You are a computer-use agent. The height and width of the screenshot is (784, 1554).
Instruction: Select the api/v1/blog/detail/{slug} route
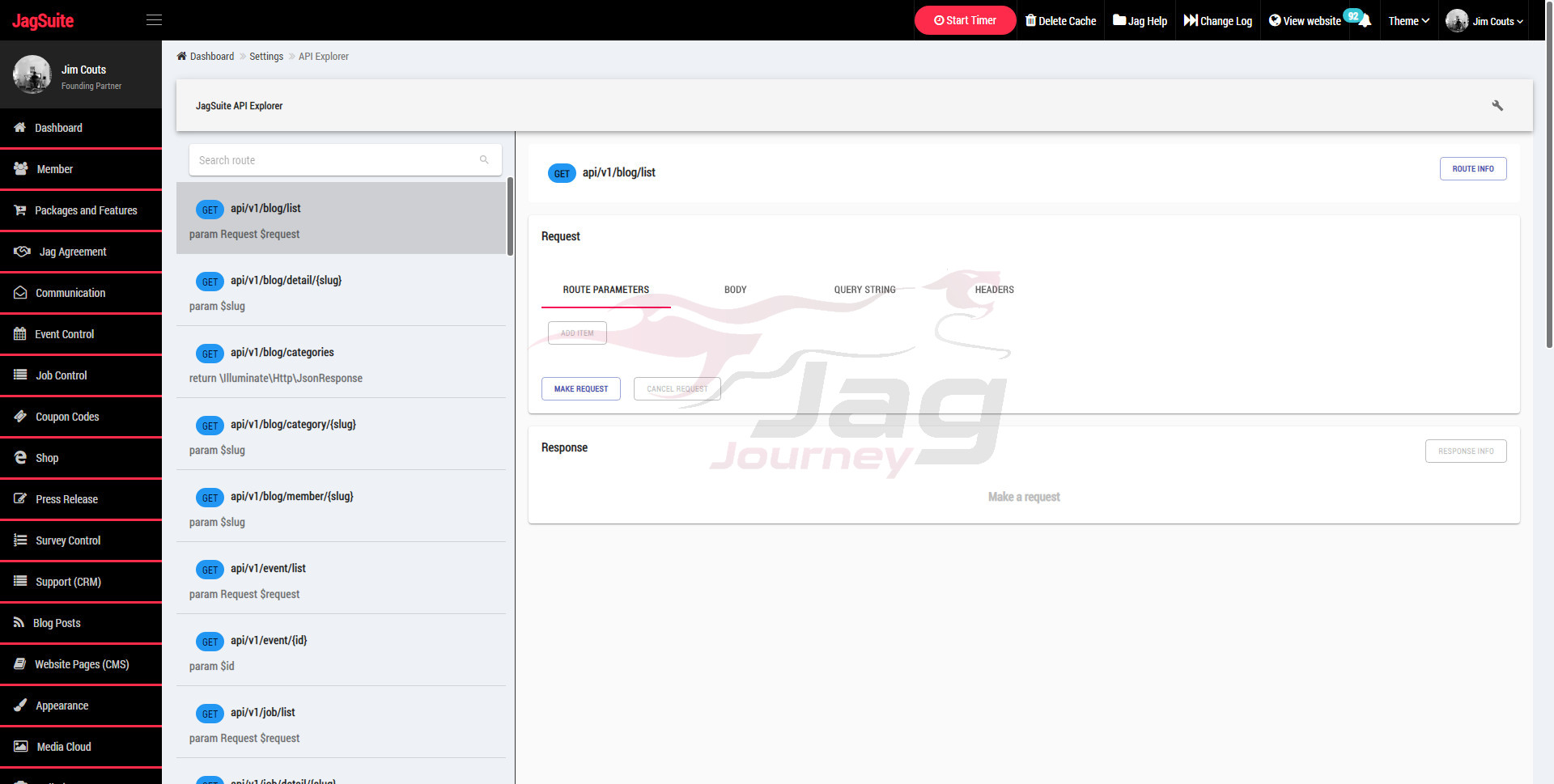[342, 290]
